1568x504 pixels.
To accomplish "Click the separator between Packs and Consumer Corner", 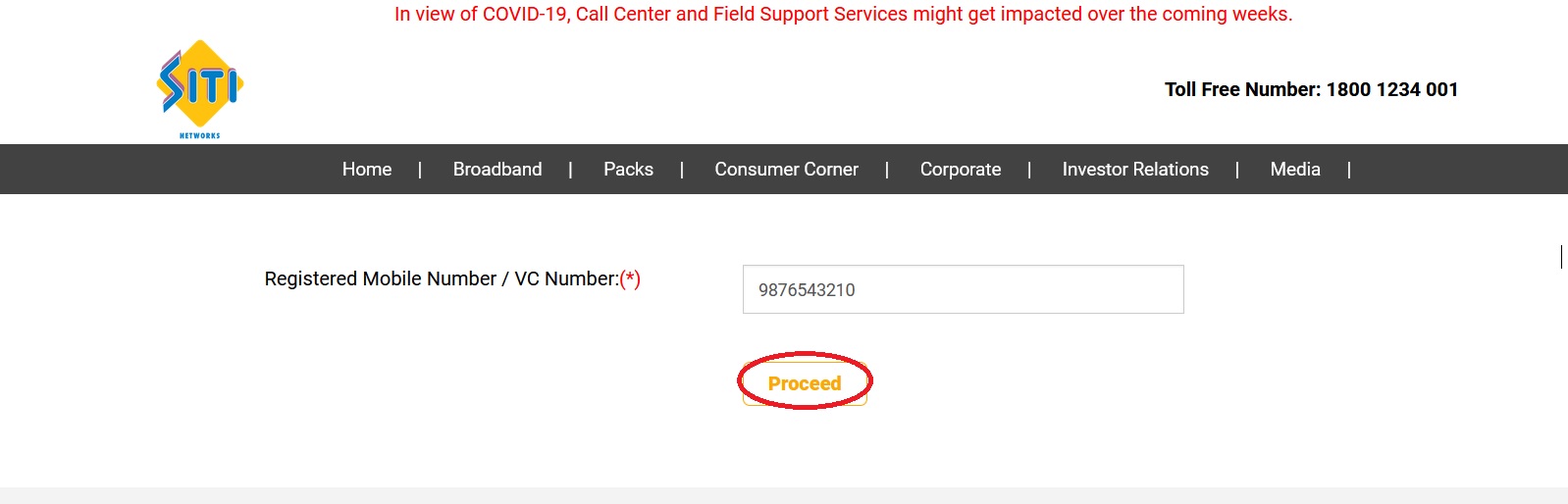I will pyautogui.click(x=682, y=170).
